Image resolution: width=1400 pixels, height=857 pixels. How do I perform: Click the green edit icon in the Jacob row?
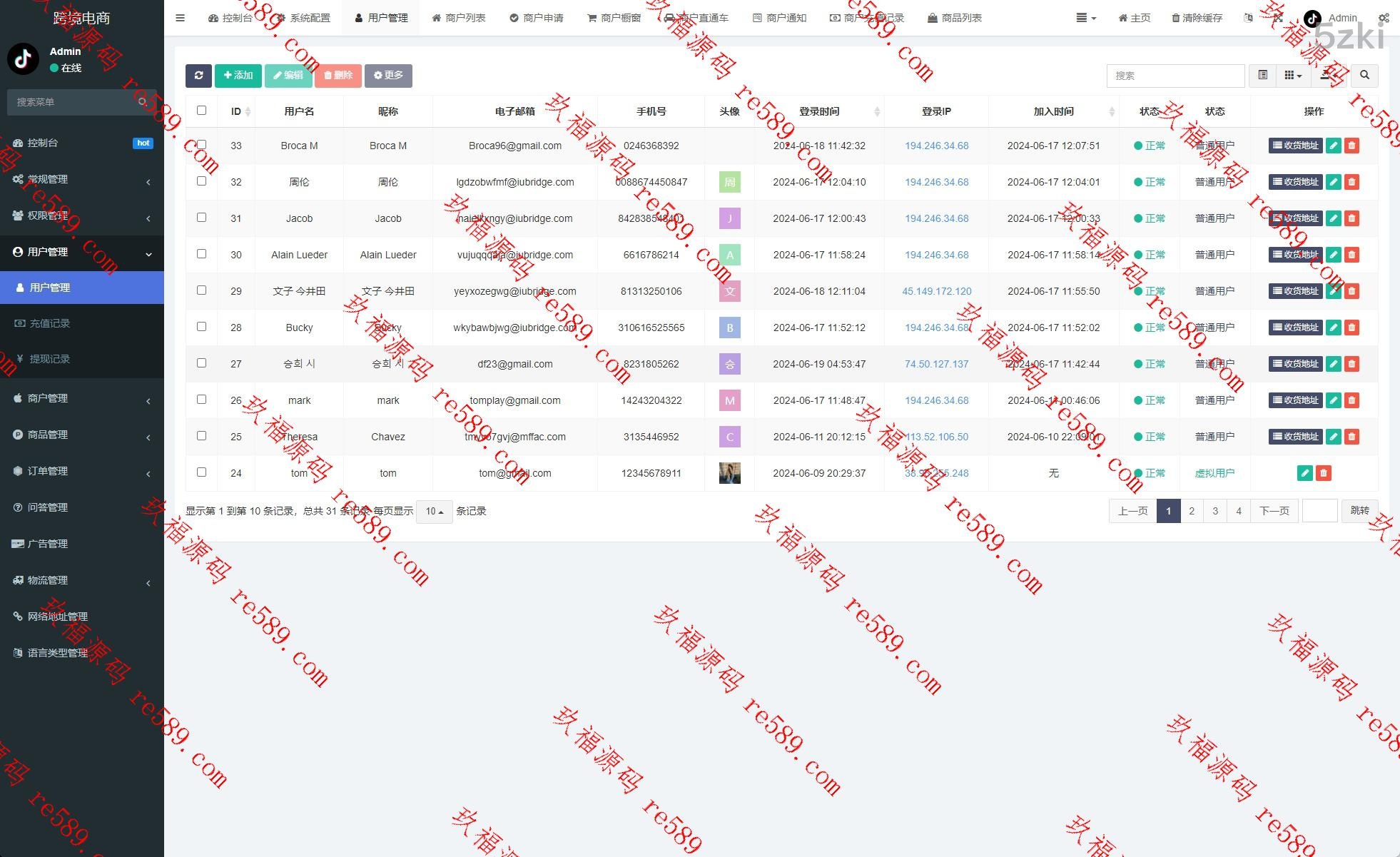(1333, 218)
